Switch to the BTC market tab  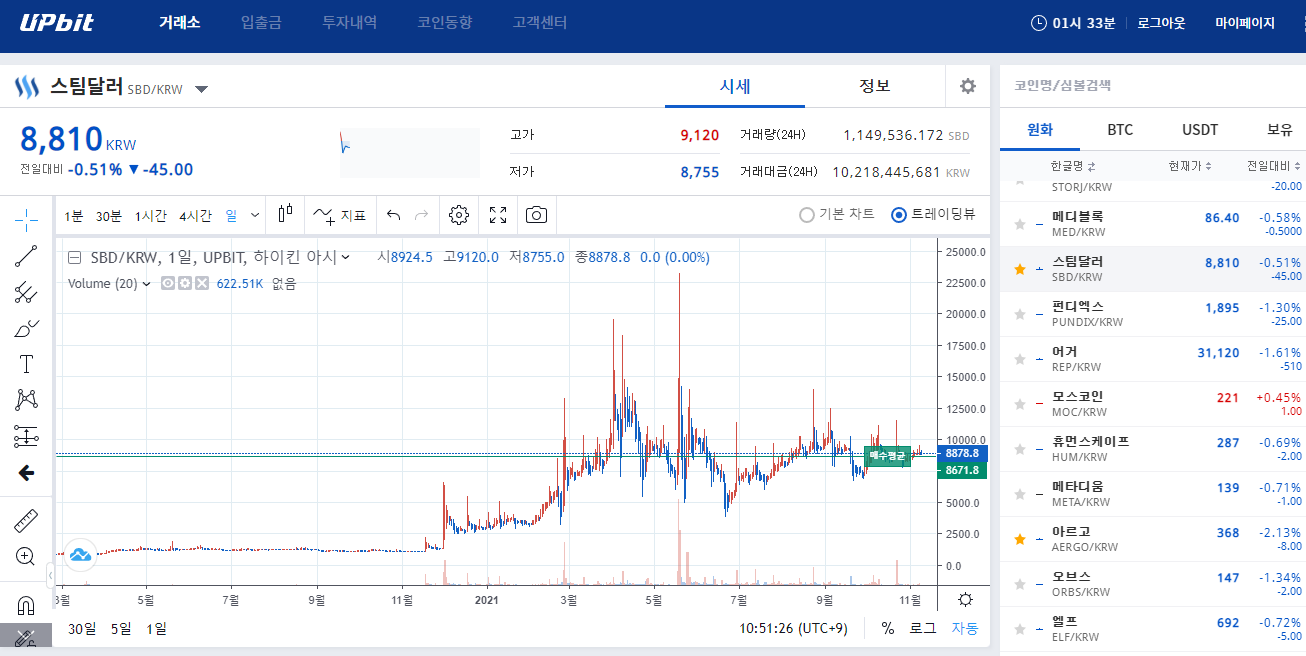point(1120,130)
